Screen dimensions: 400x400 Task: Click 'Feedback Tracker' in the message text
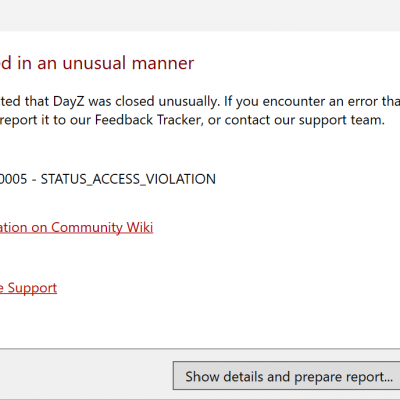point(149,120)
